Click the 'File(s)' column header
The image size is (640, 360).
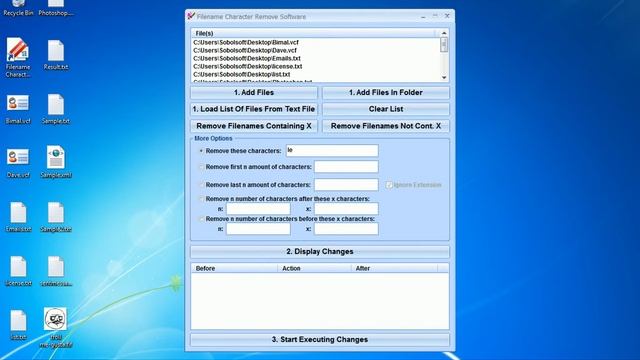pos(313,33)
